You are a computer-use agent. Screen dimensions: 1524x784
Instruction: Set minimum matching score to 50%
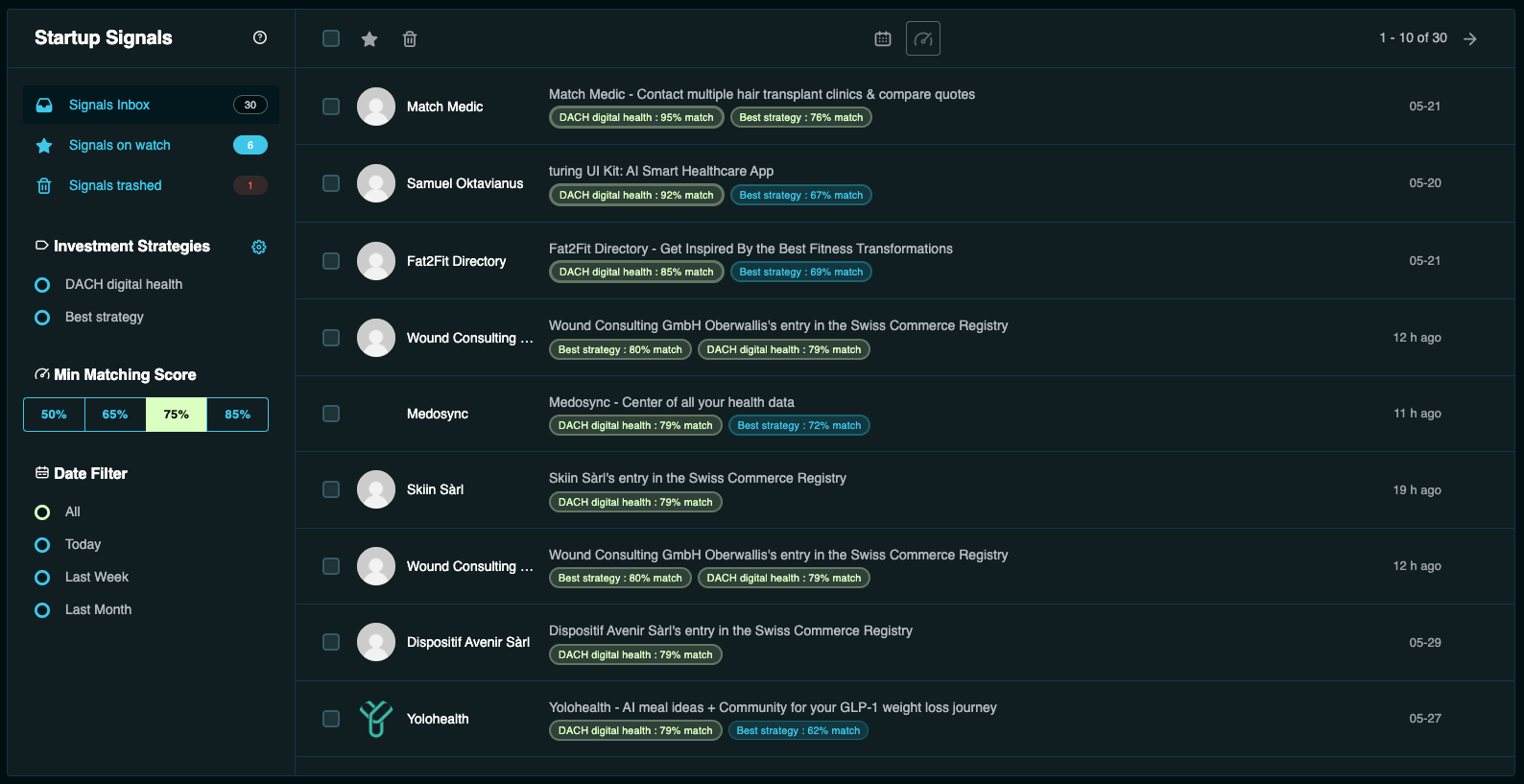[54, 415]
